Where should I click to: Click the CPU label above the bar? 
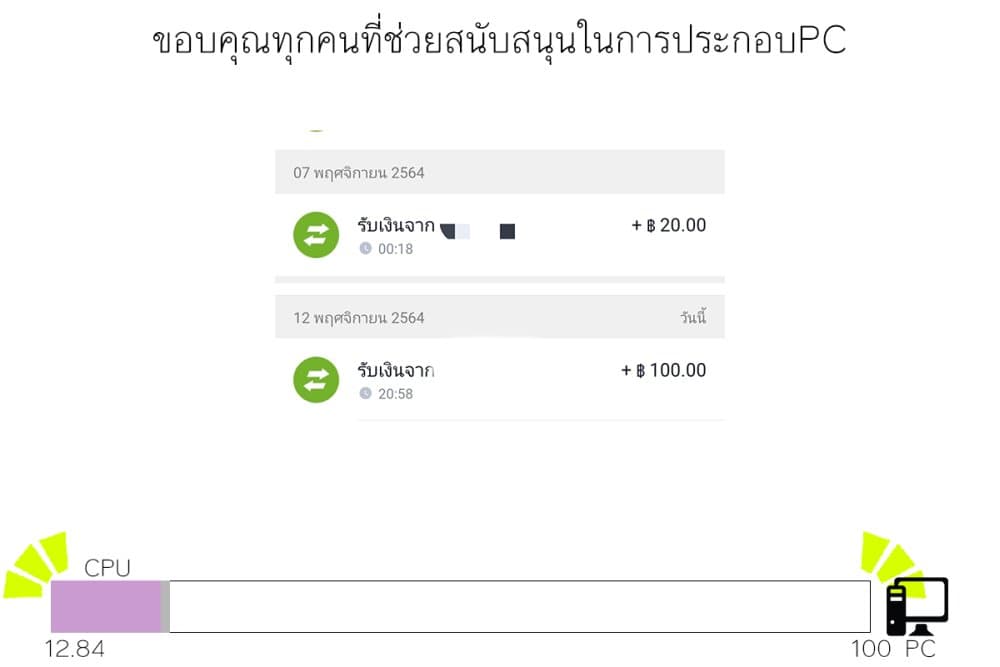[107, 568]
